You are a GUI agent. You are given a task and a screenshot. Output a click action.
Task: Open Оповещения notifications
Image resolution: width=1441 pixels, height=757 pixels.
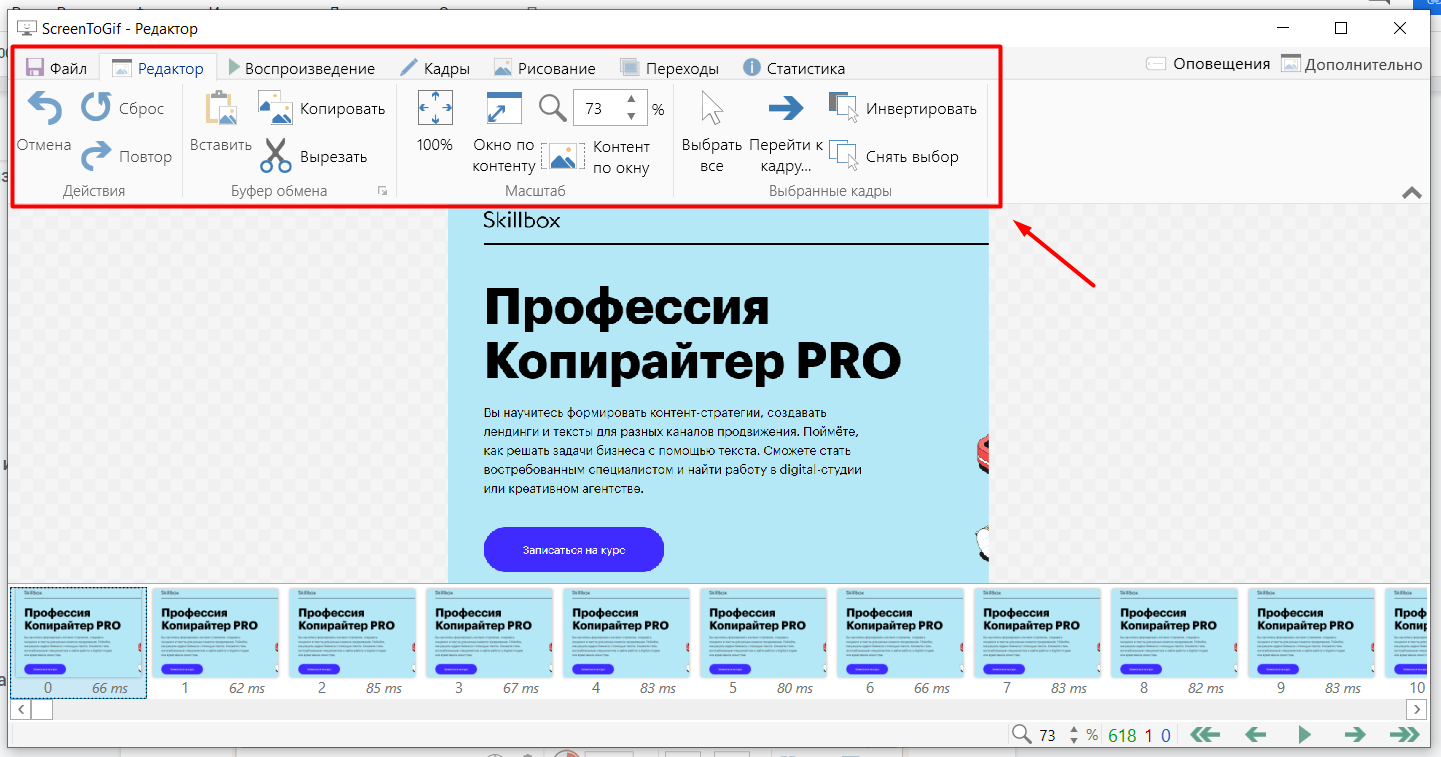(x=1208, y=64)
